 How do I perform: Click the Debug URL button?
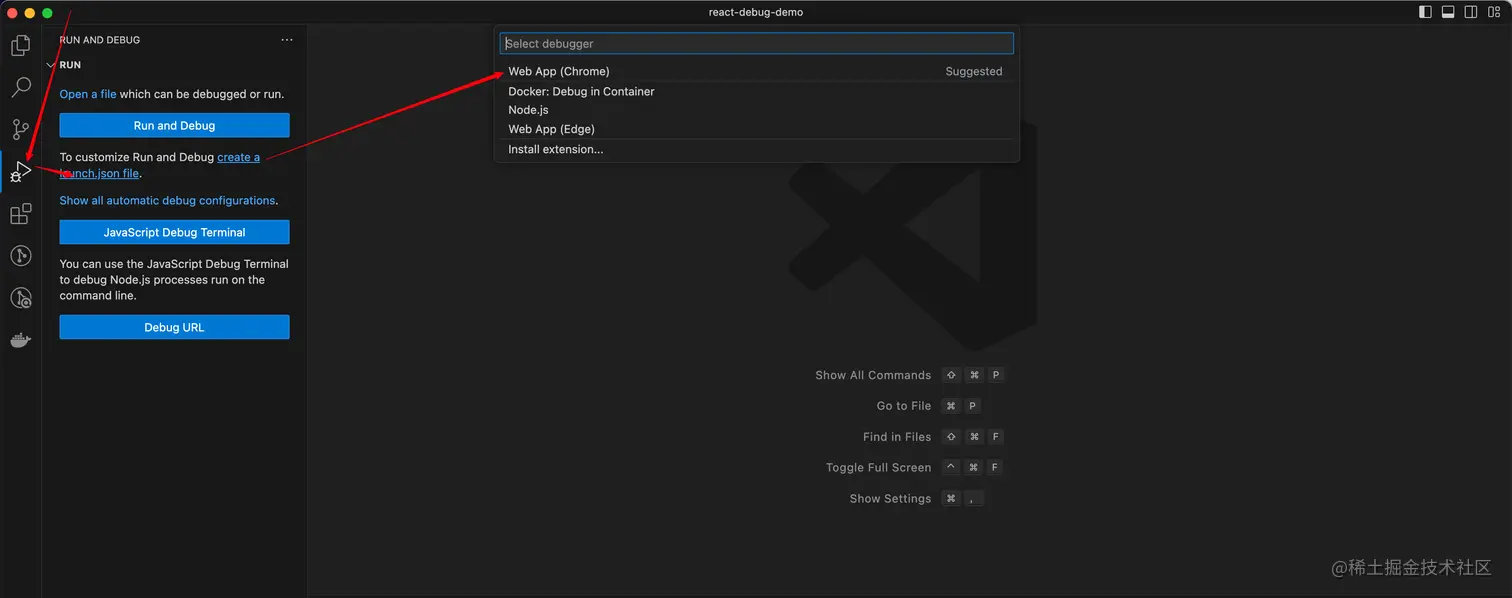pos(174,327)
